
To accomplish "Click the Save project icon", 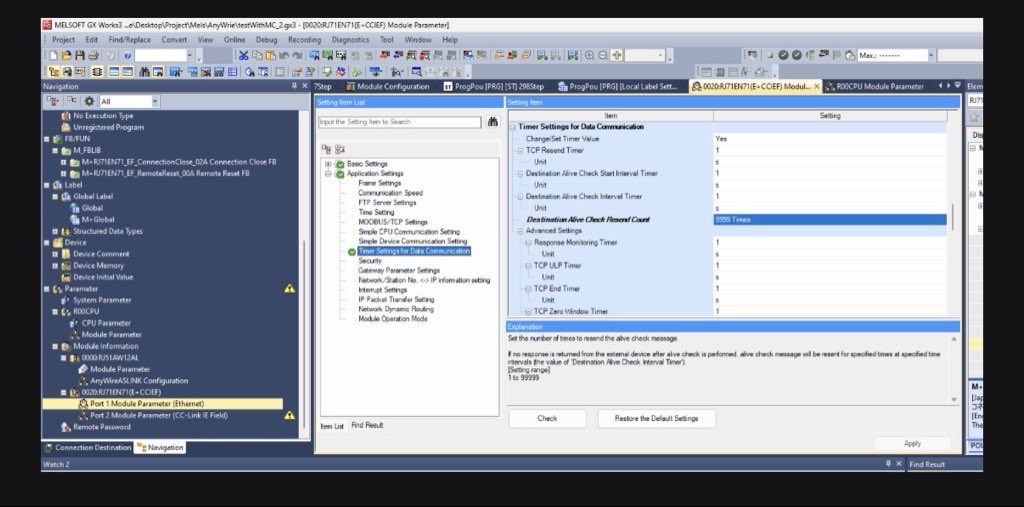I will [80, 56].
